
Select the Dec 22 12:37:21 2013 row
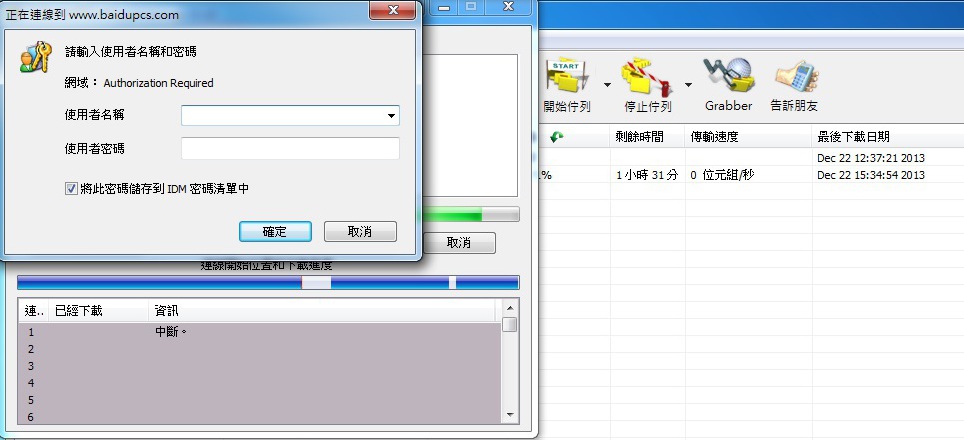coord(751,157)
